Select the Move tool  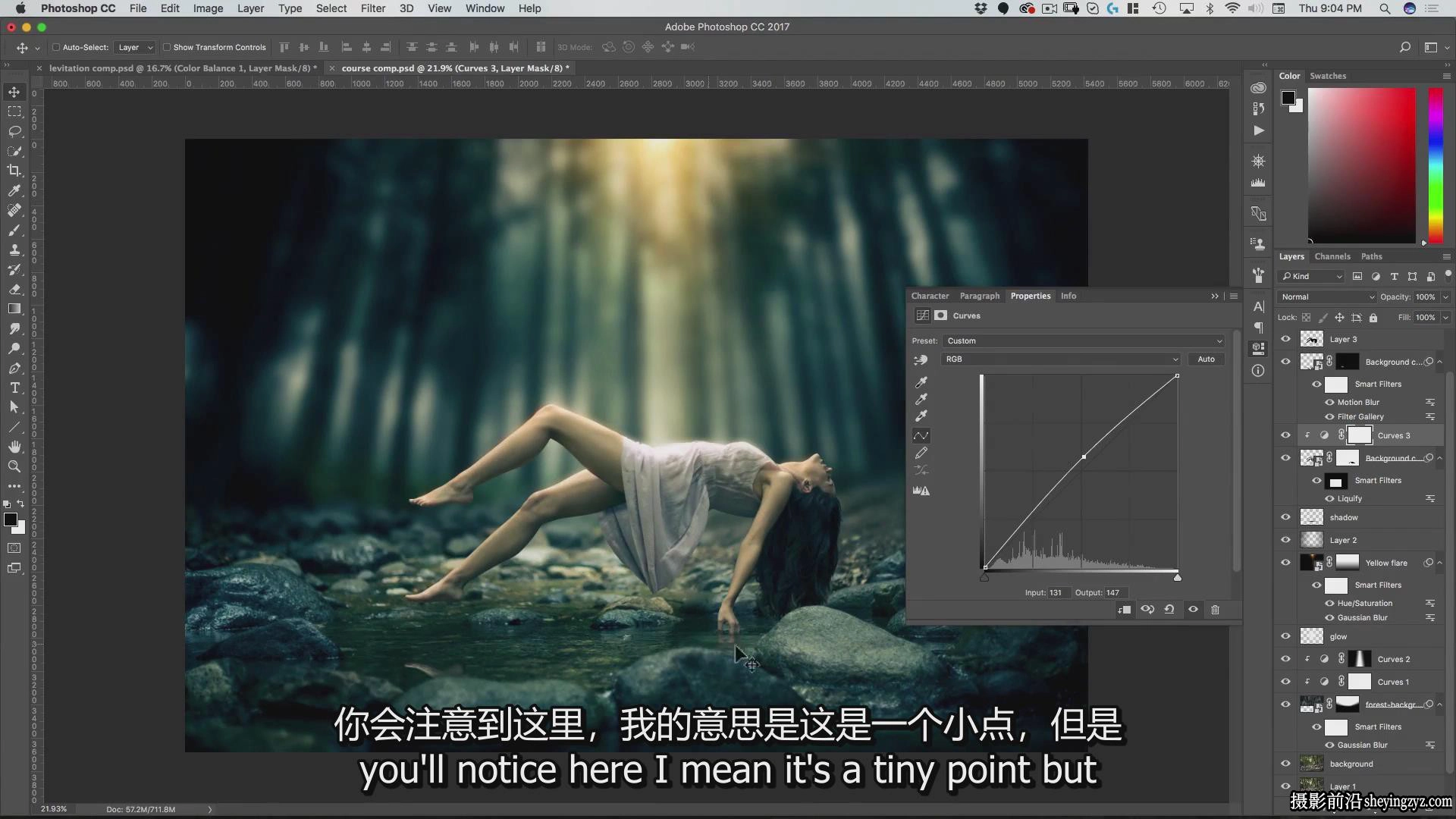tap(14, 92)
